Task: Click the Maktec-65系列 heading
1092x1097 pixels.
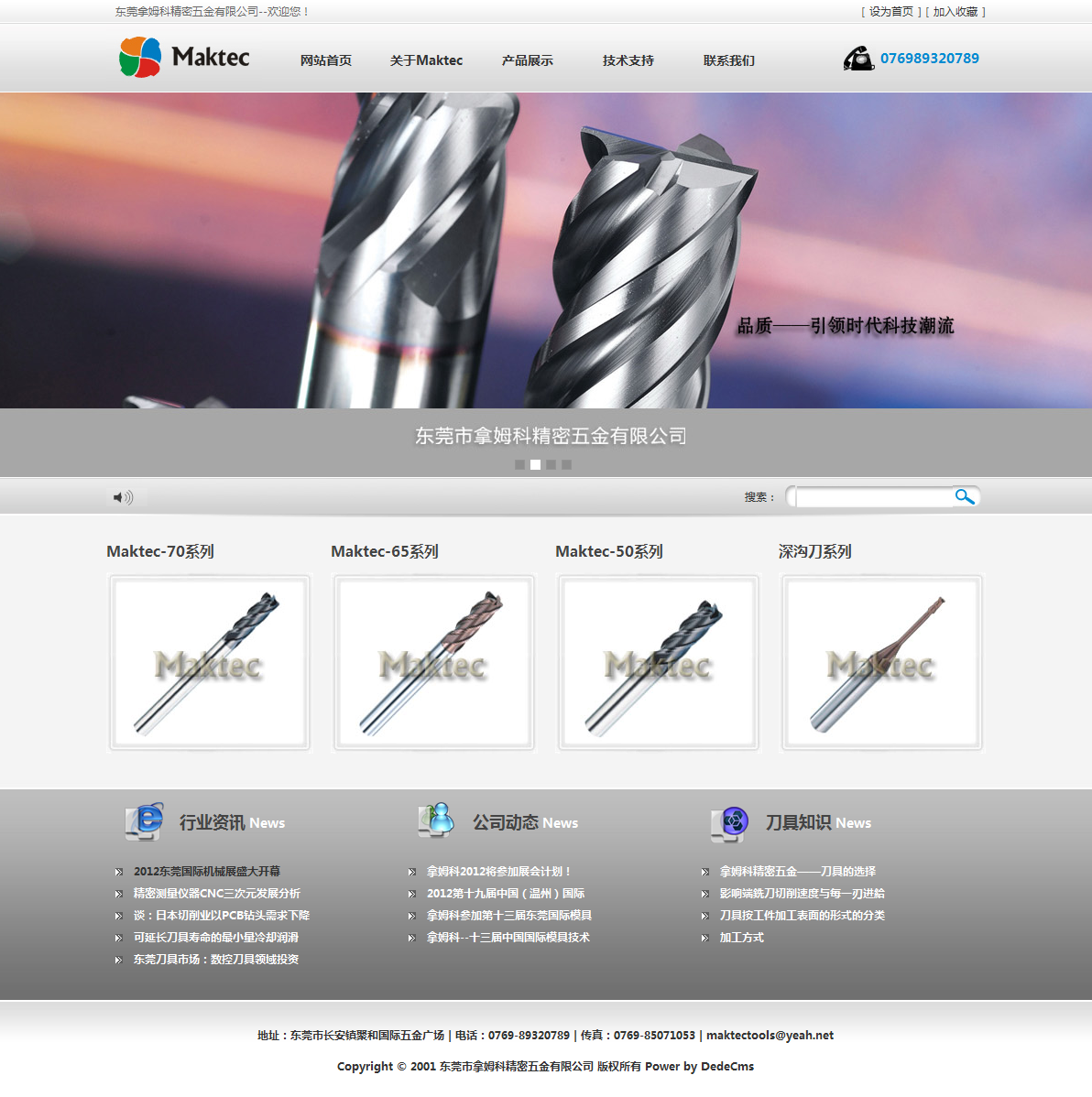Action: [385, 551]
